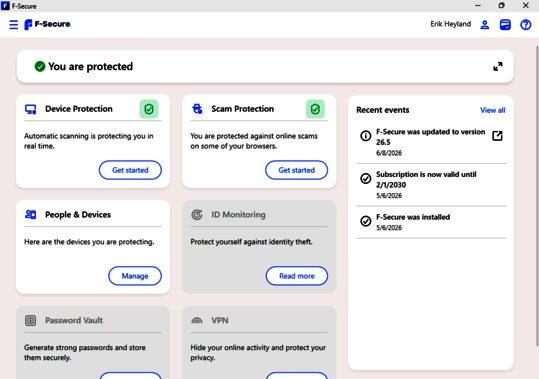The height and width of the screenshot is (379, 539).
Task: Click 'Automatic scanning is protecting you' description
Action: (x=89, y=141)
